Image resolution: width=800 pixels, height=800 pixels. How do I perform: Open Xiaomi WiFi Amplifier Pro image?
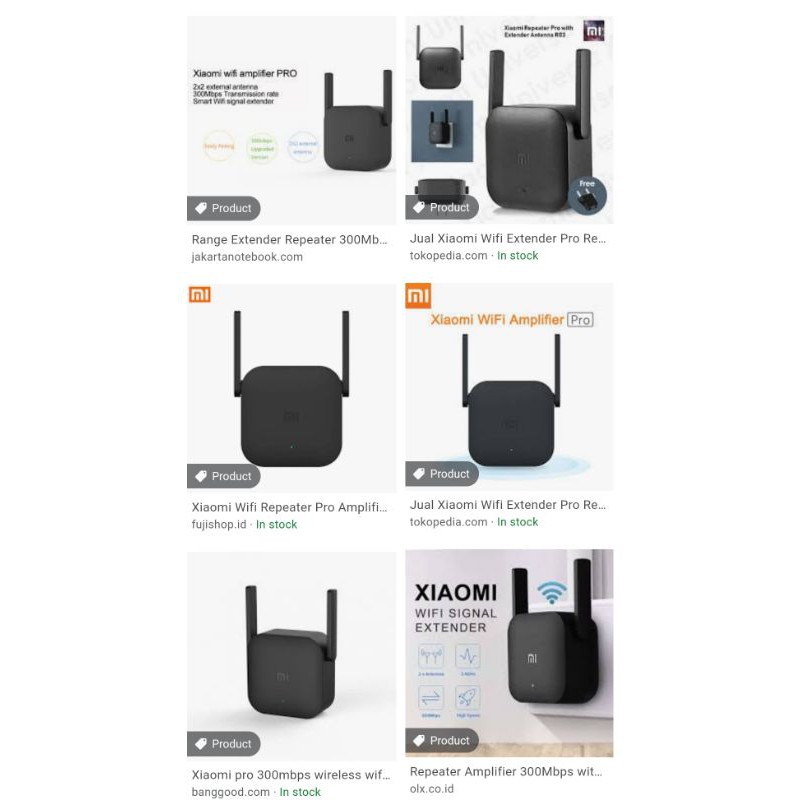click(x=509, y=387)
